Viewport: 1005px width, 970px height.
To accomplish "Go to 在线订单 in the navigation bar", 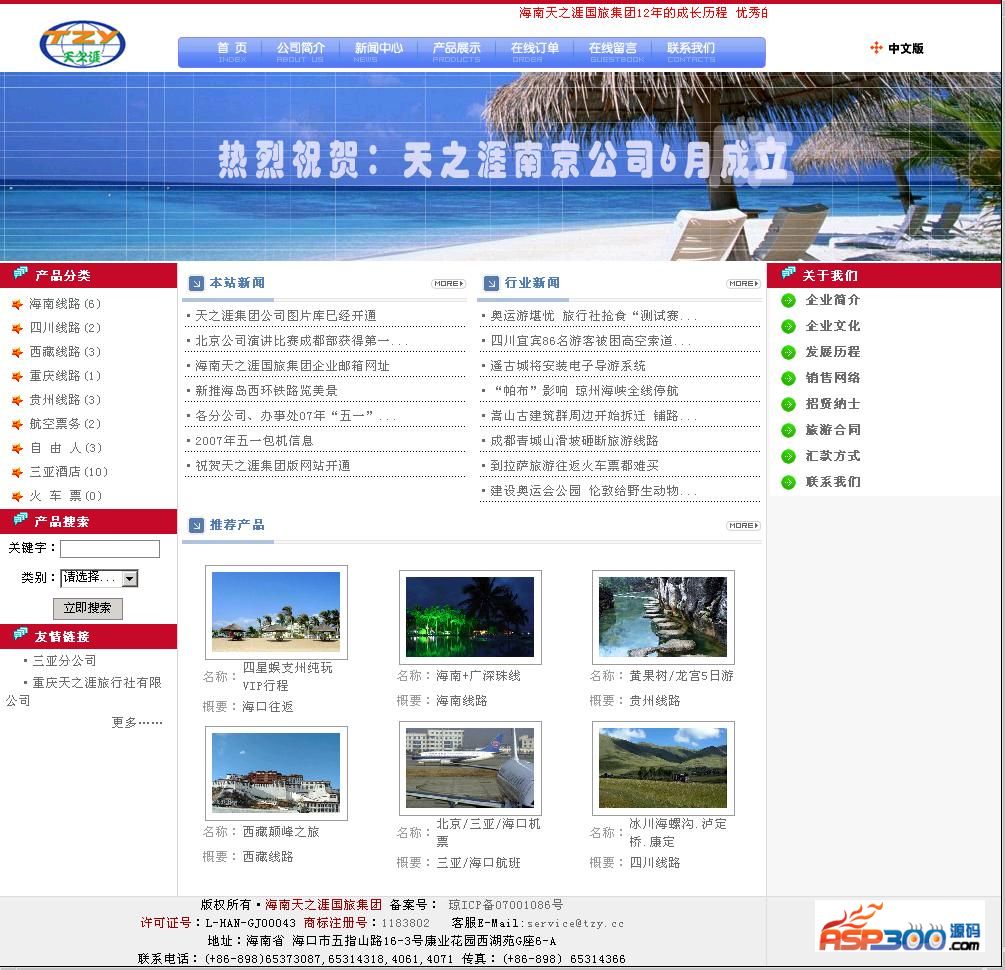I will point(534,51).
